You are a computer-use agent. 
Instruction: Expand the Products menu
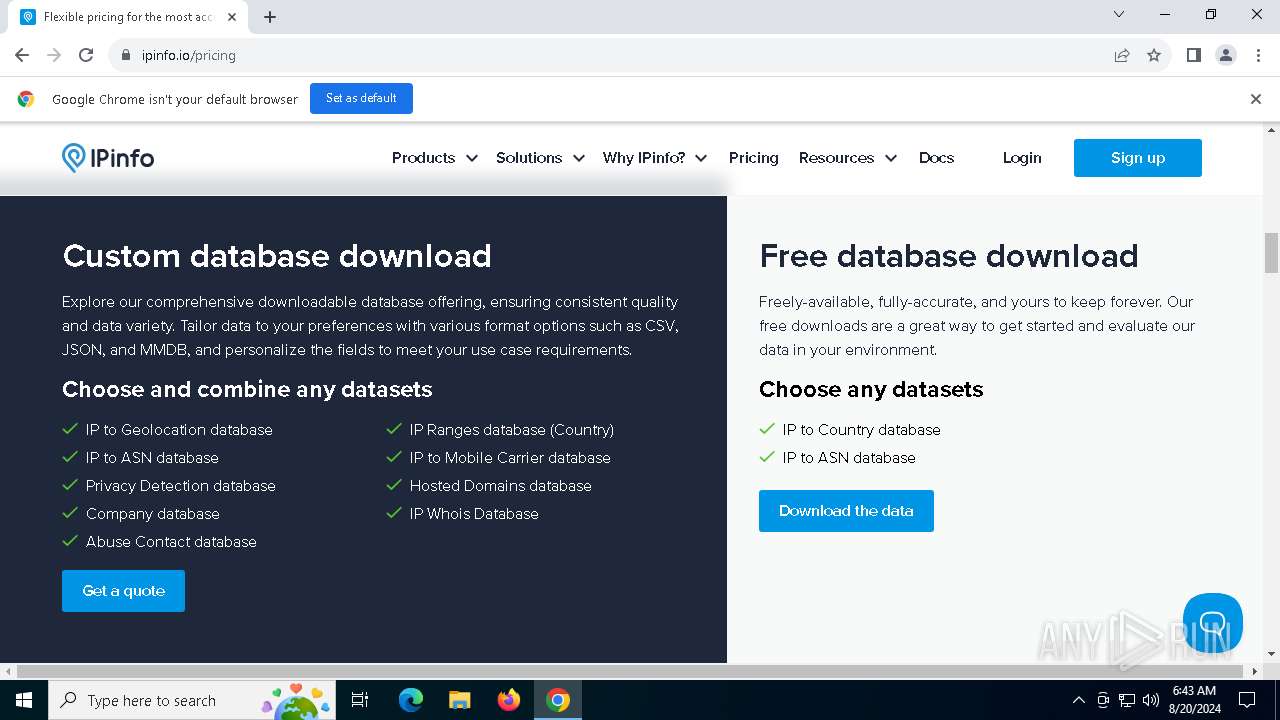434,158
